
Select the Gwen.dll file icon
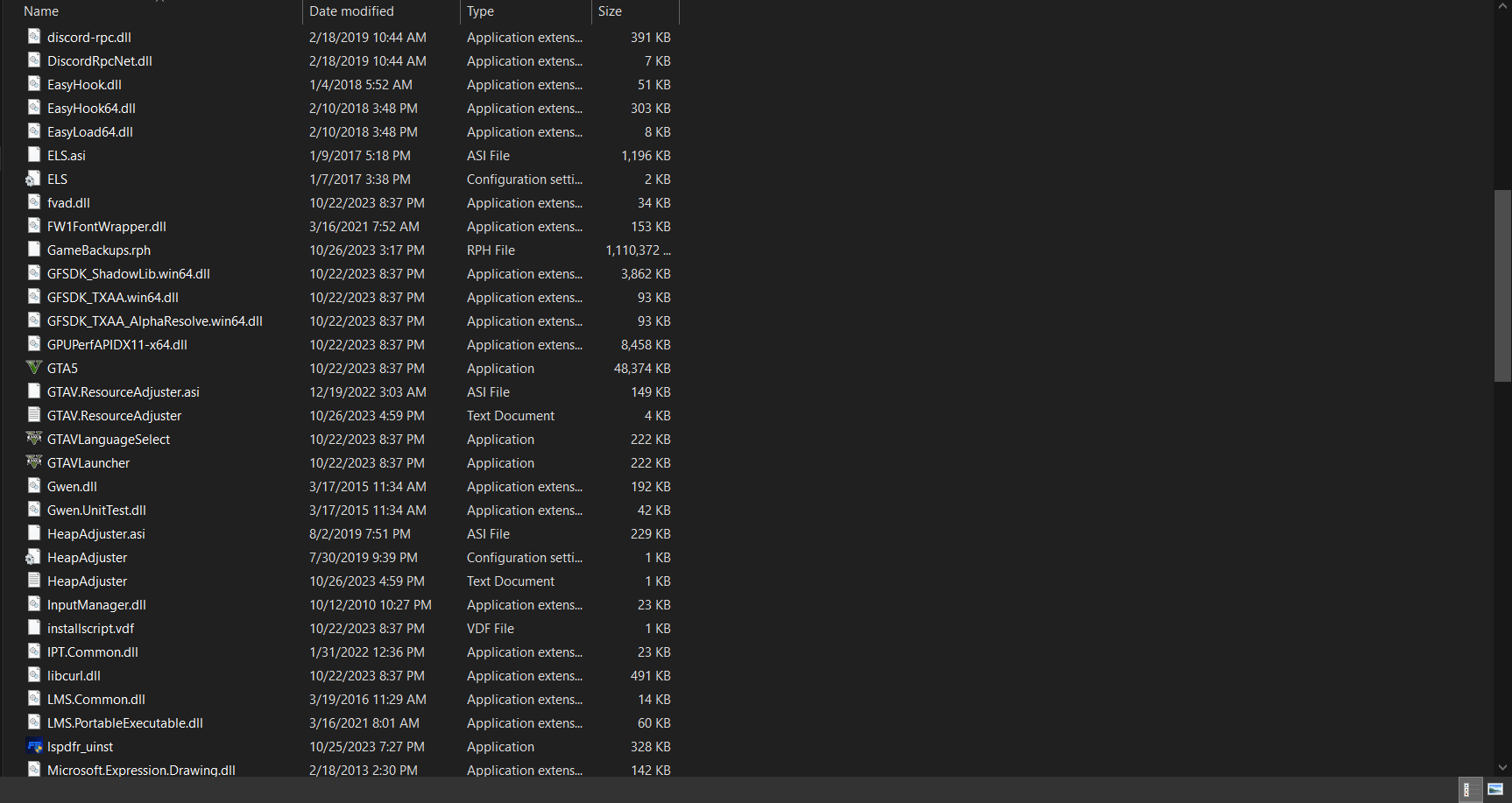pyautogui.click(x=34, y=486)
